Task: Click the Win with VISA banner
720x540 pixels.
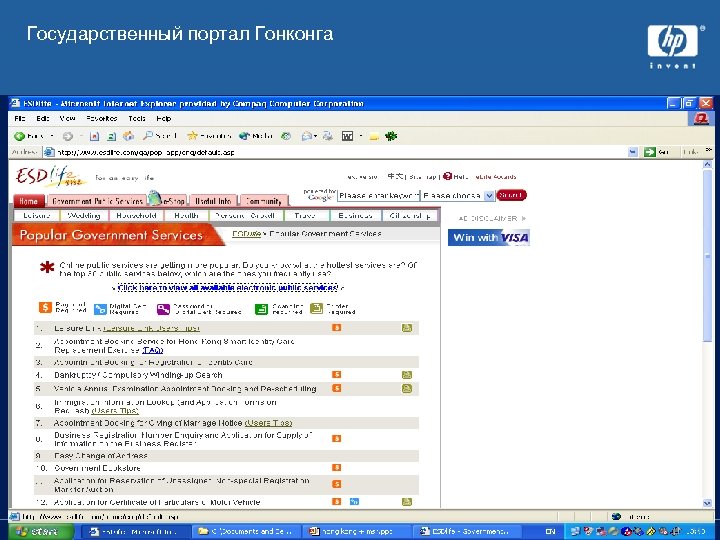Action: coord(489,237)
